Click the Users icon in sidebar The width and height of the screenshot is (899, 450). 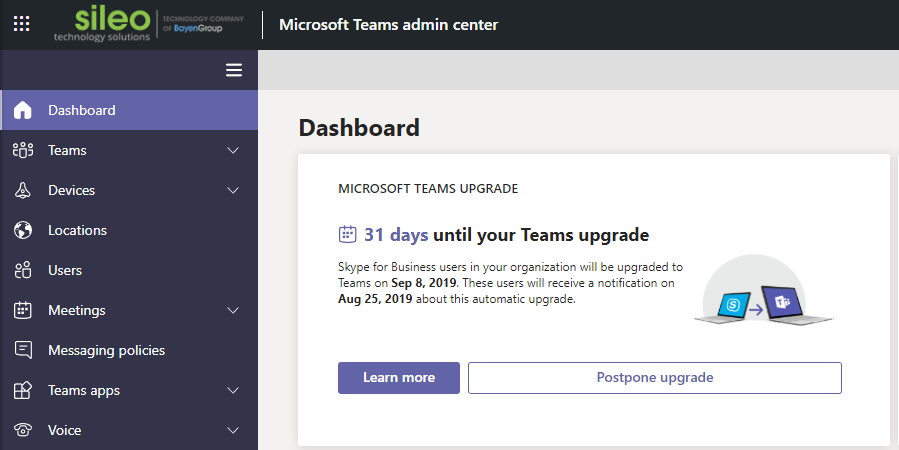click(22, 270)
